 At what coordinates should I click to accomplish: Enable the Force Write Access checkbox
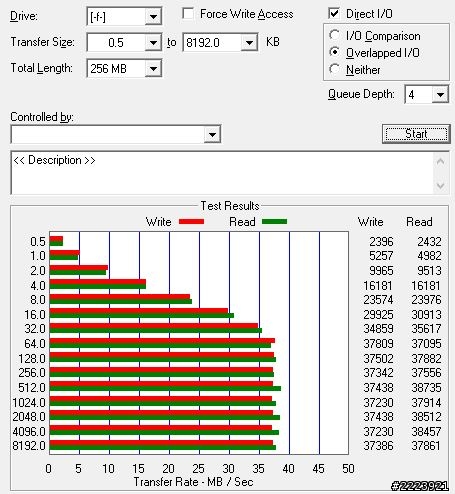pyautogui.click(x=188, y=14)
